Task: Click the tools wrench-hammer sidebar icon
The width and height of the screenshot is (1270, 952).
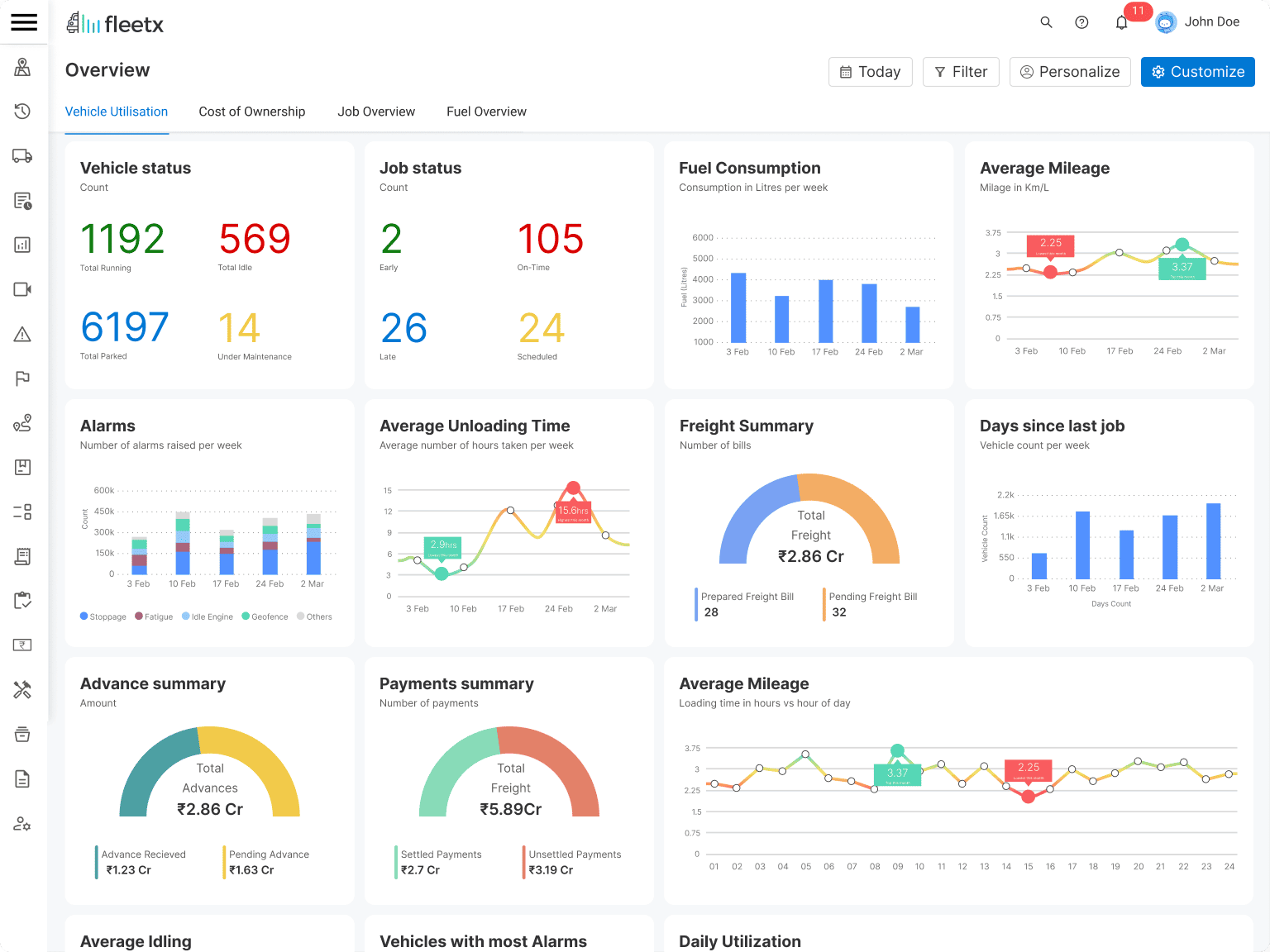Action: [x=22, y=690]
